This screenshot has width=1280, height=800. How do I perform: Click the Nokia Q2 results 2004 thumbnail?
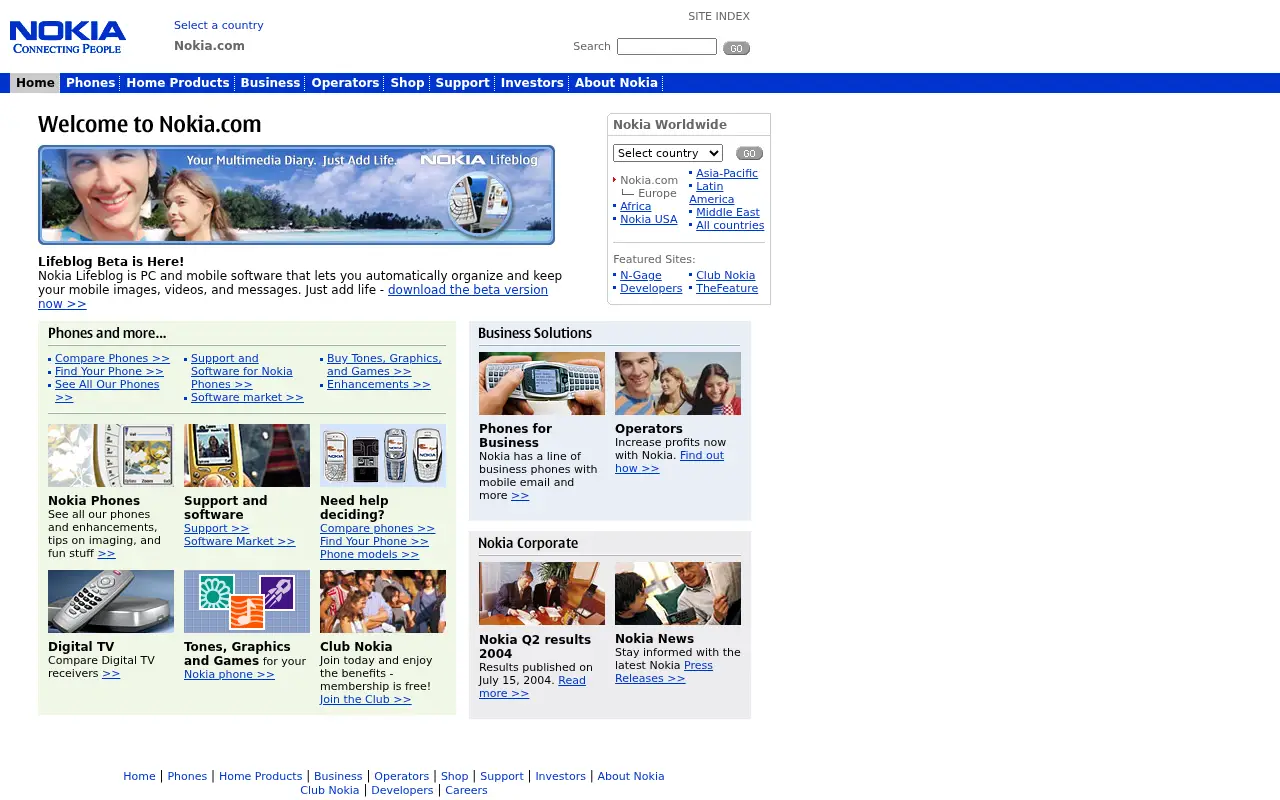coord(542,593)
